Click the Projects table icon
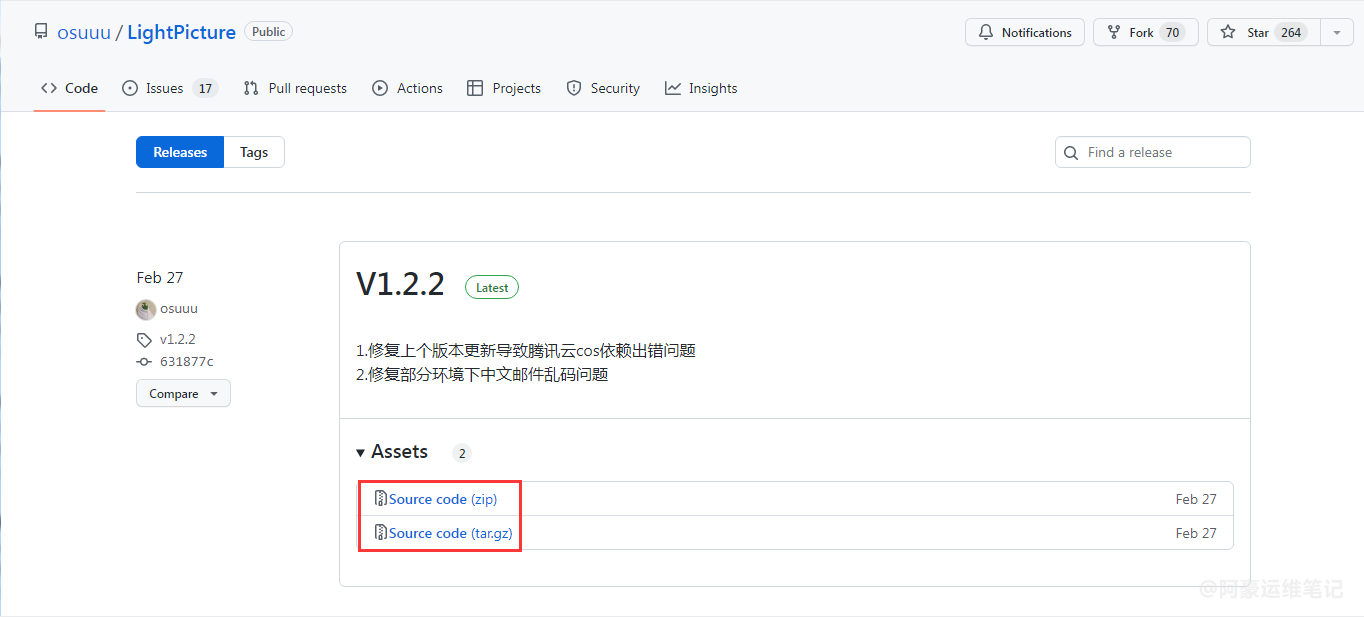1364x617 pixels. tap(475, 88)
